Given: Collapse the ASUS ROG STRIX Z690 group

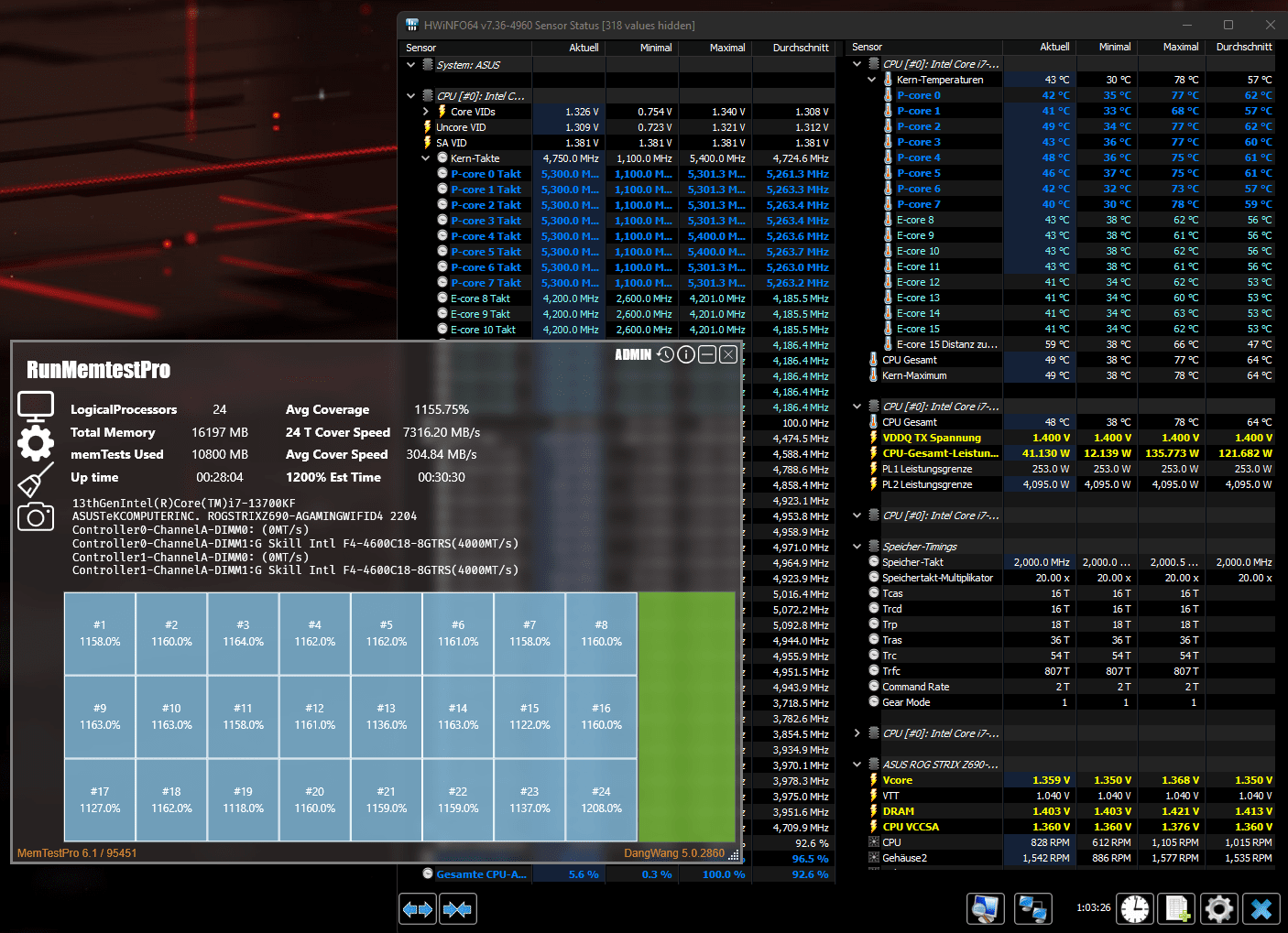Looking at the screenshot, I should click(857, 765).
